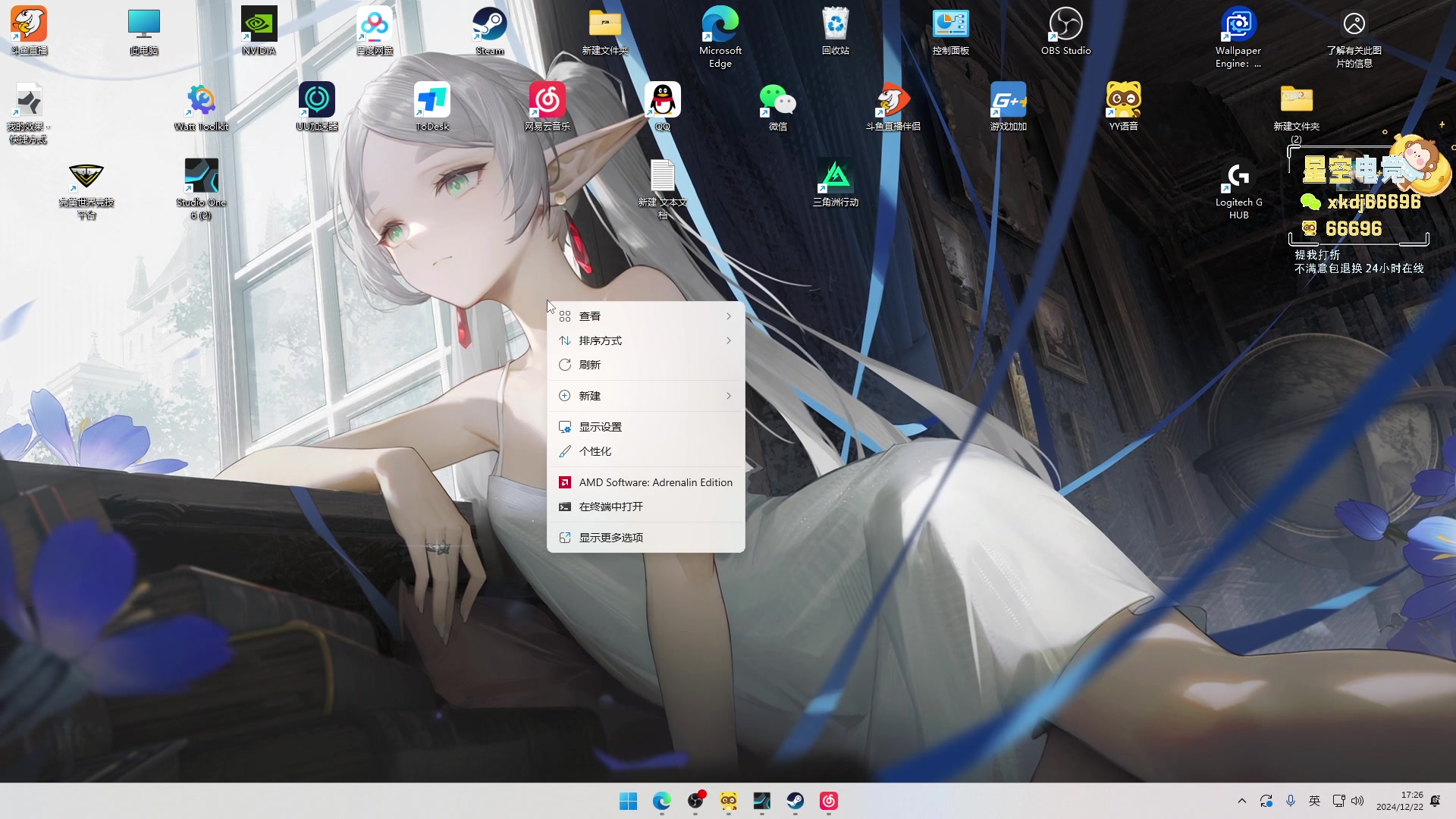Select the 斗鱼直播 desktop shortcut
Image resolution: width=1456 pixels, height=819 pixels.
click(29, 31)
